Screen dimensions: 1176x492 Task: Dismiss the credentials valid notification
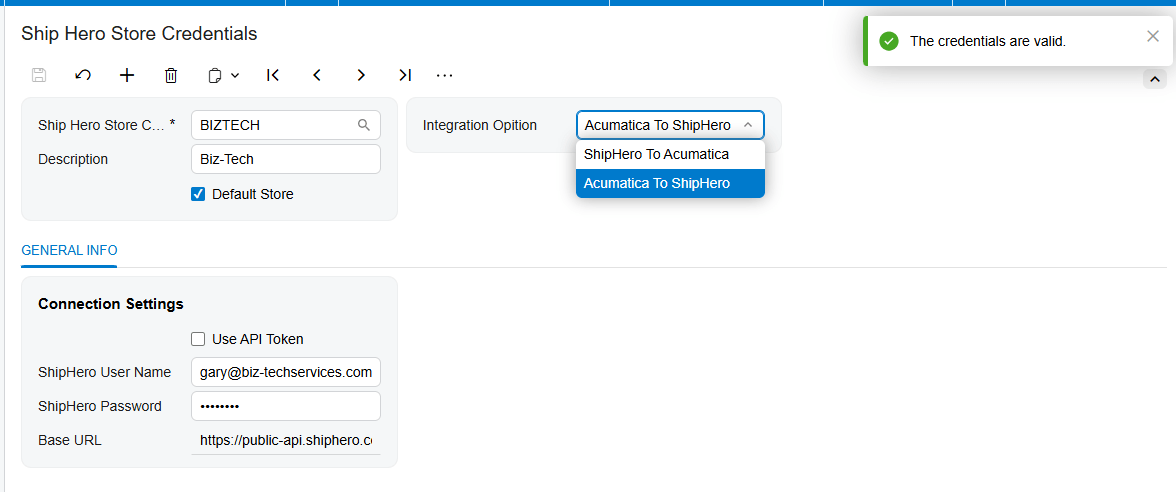tap(1153, 36)
